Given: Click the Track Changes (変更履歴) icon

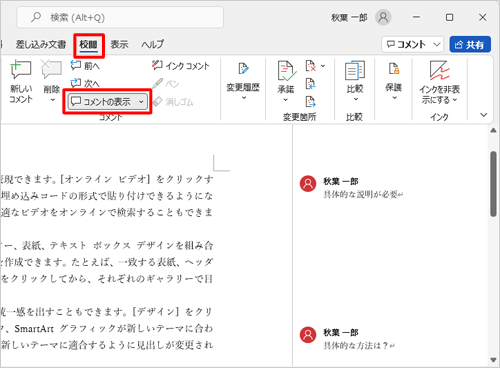Looking at the screenshot, I should 243,69.
